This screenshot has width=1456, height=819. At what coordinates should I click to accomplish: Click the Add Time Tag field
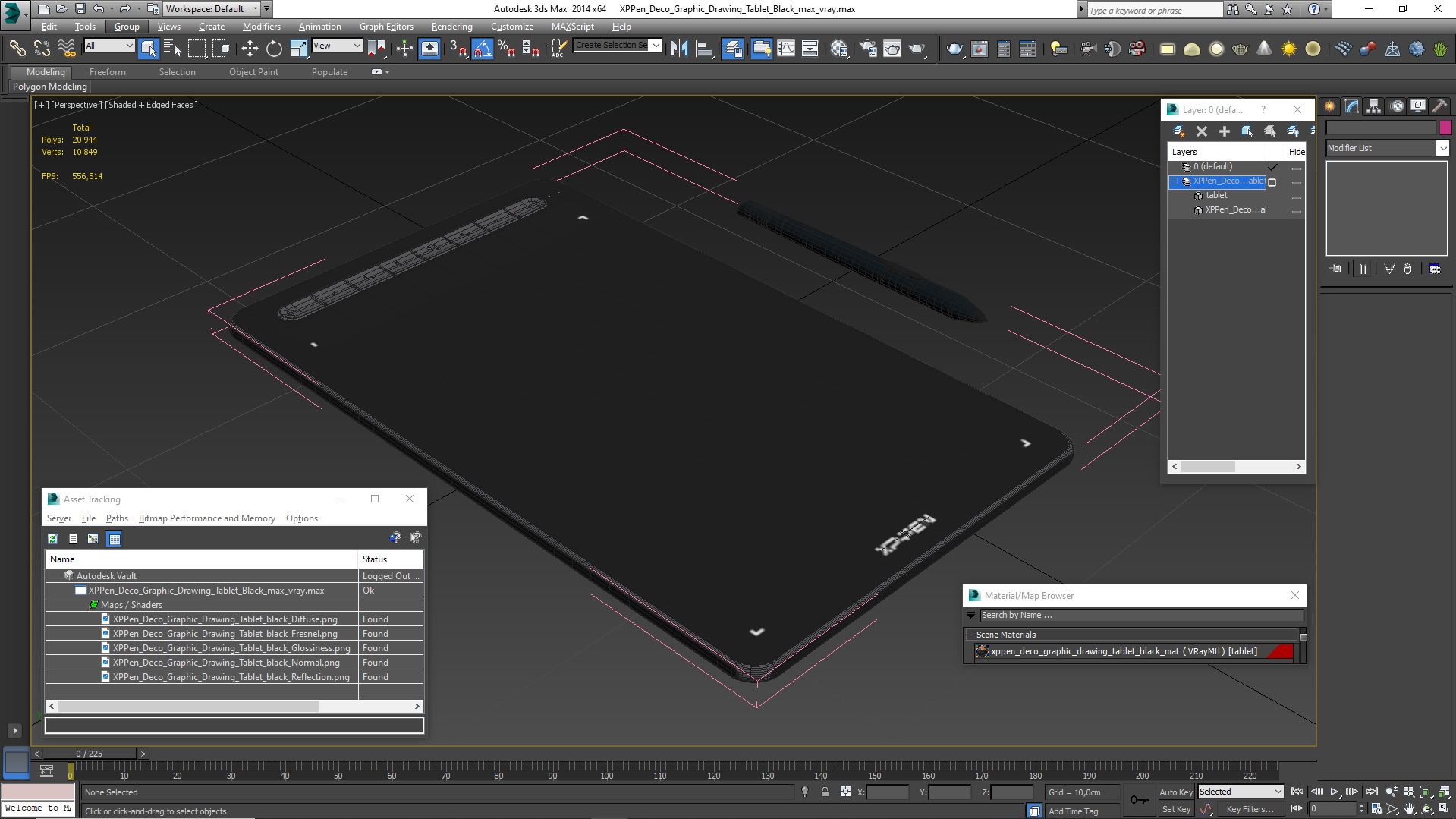pyautogui.click(x=1073, y=811)
